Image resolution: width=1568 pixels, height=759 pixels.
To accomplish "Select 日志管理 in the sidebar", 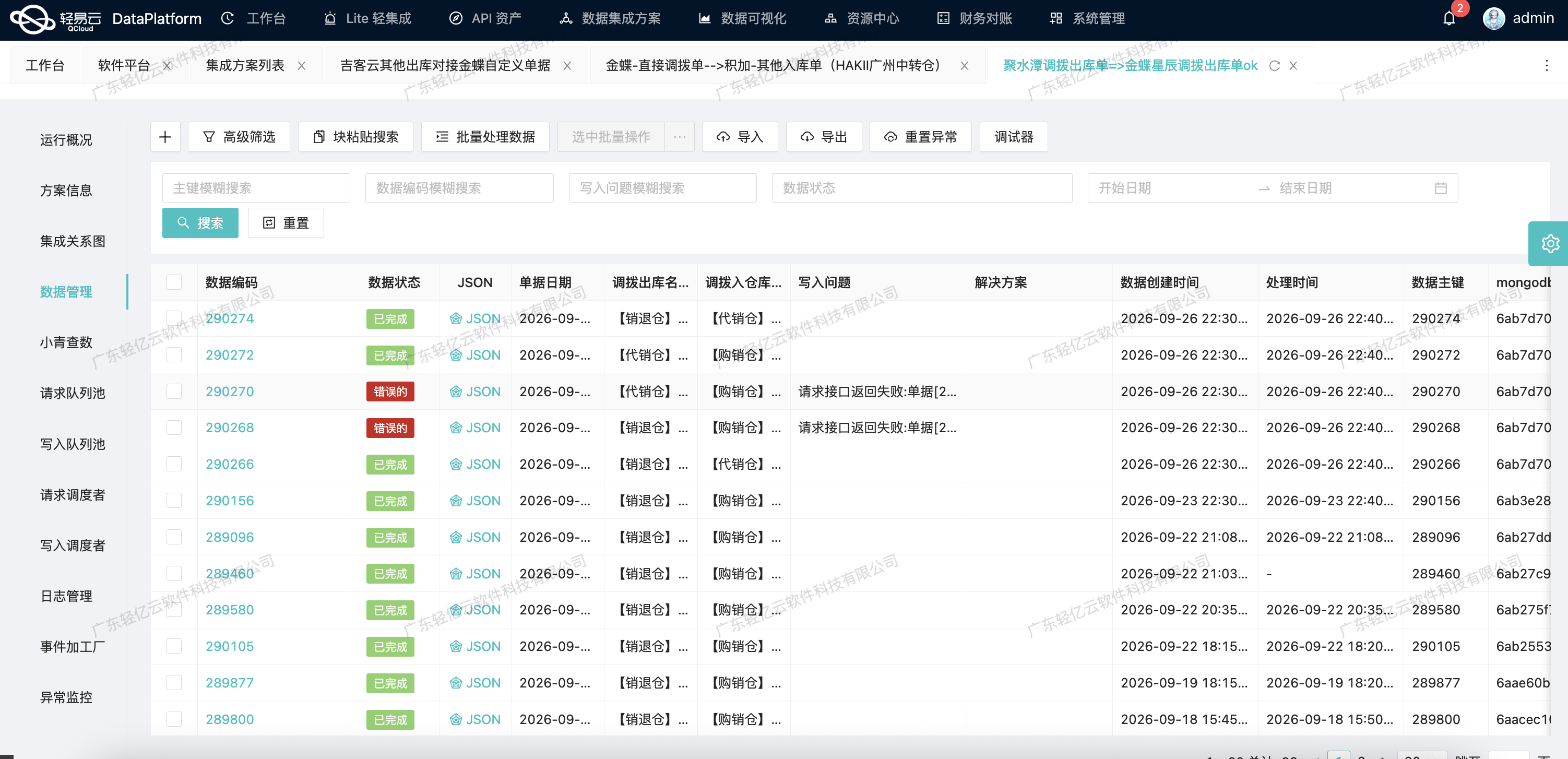I will coord(66,596).
